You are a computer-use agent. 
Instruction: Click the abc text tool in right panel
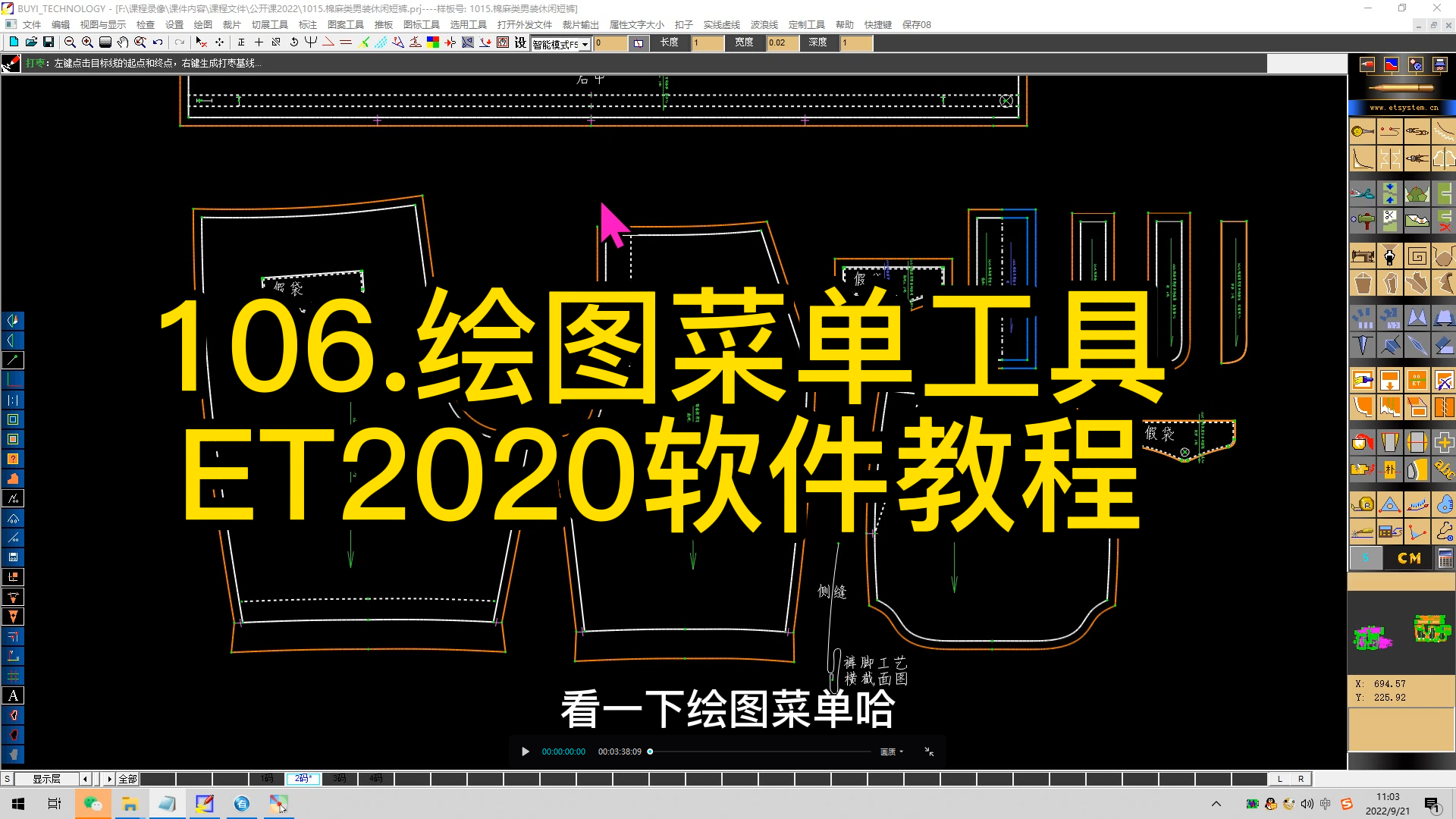pos(1444,470)
